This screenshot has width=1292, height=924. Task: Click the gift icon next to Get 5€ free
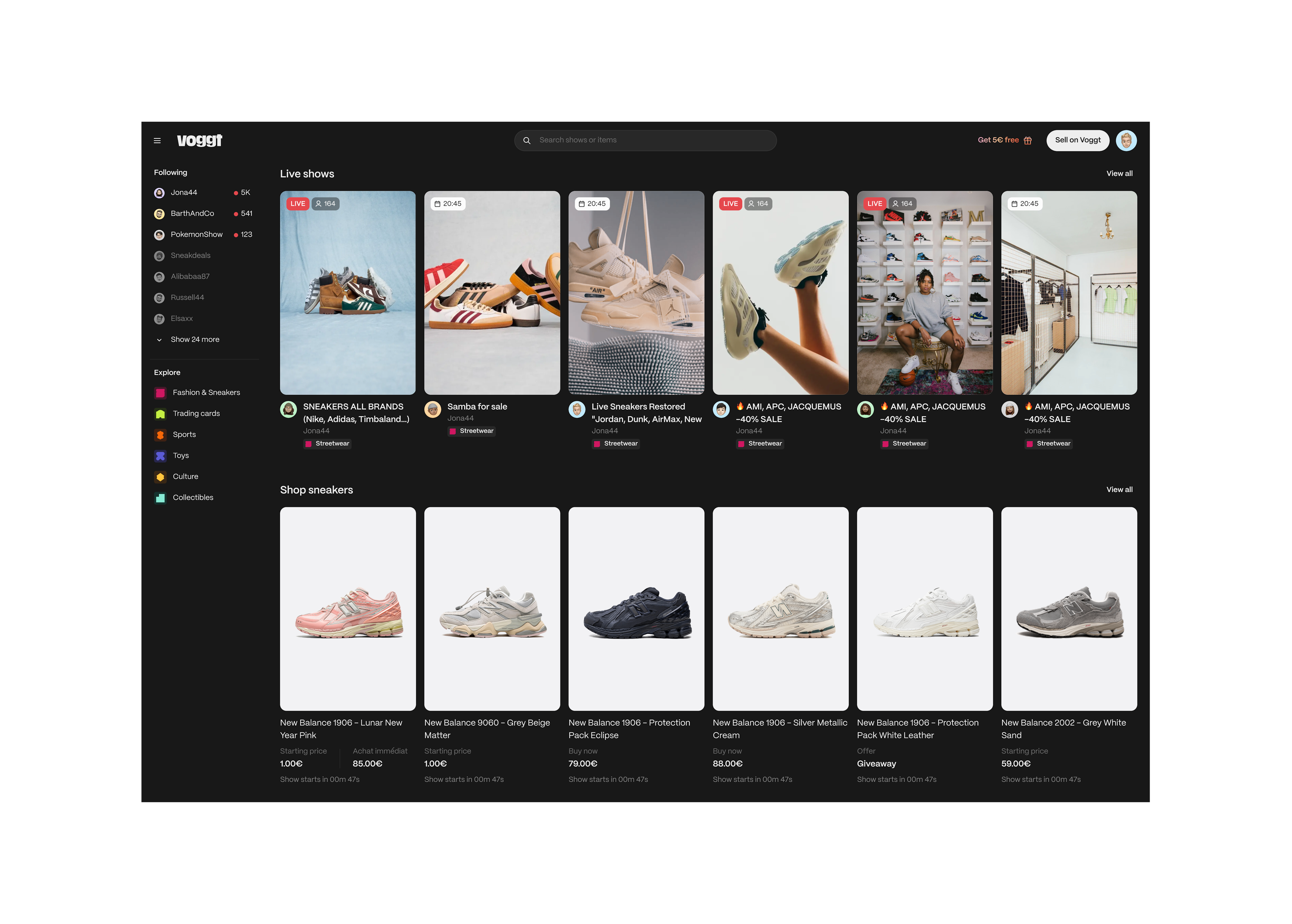[x=1027, y=141]
